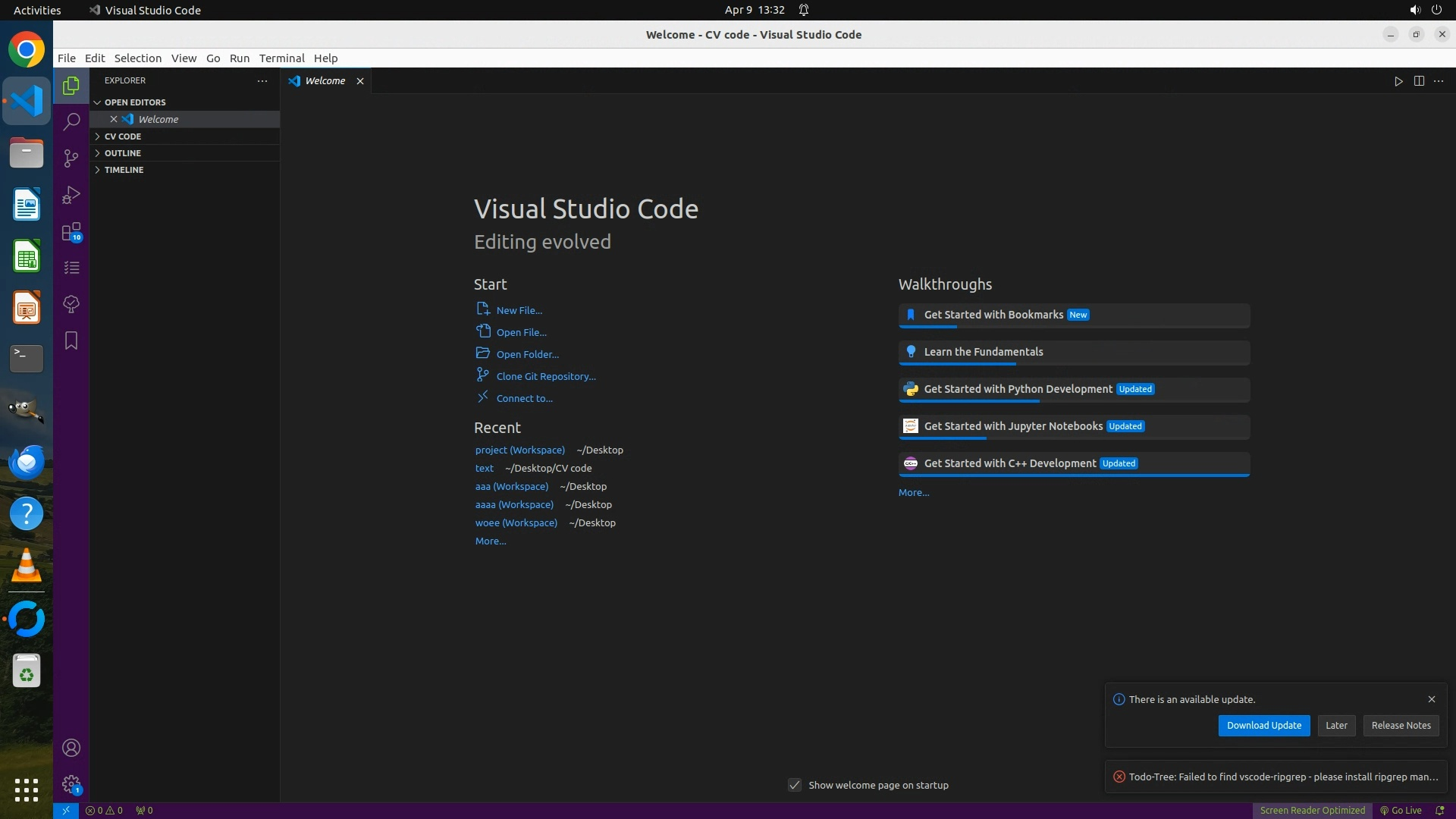Click the Clone Git Repository link
Screen dimensions: 1456x819
(545, 376)
